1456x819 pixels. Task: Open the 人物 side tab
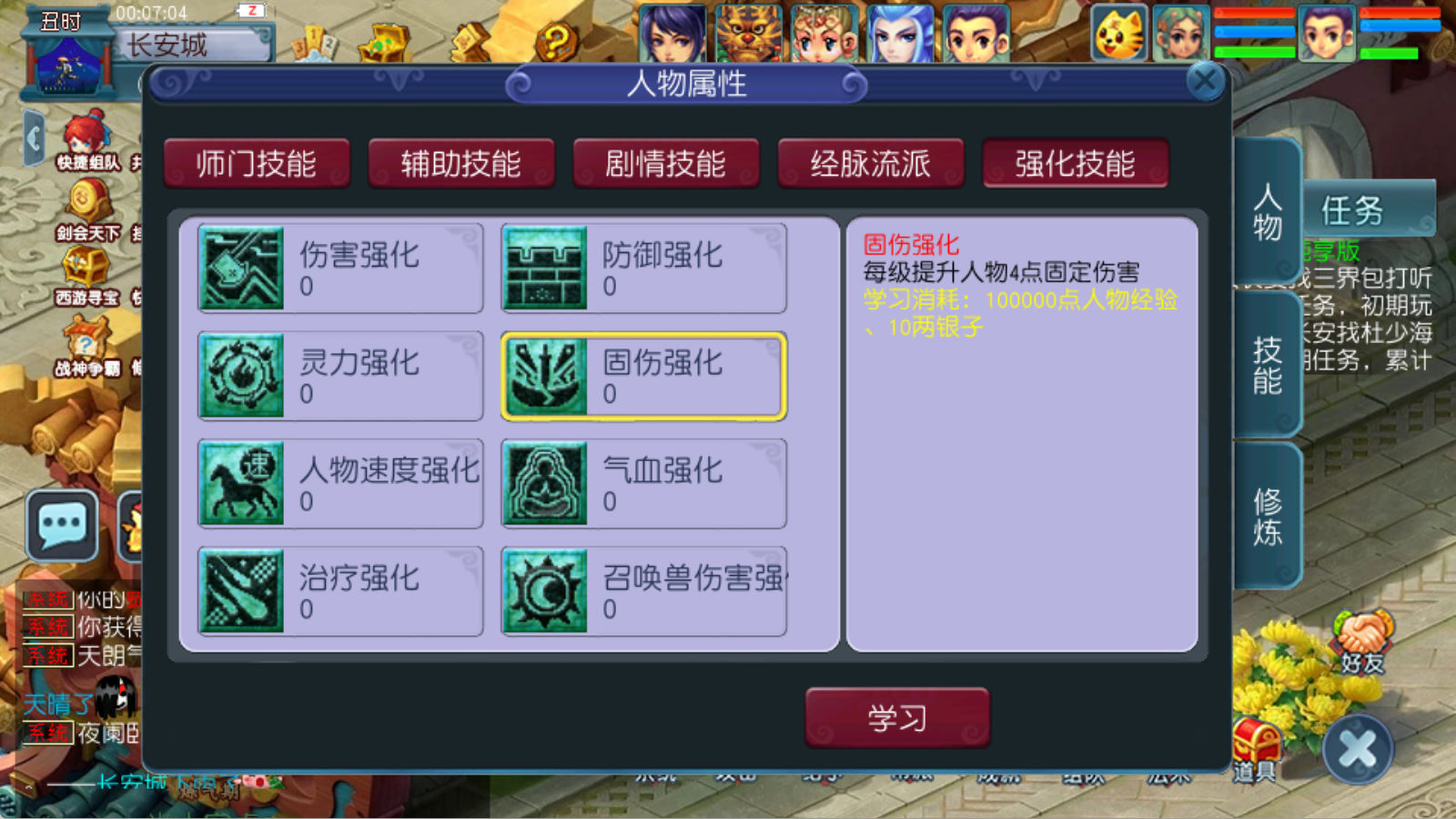coord(1268,211)
